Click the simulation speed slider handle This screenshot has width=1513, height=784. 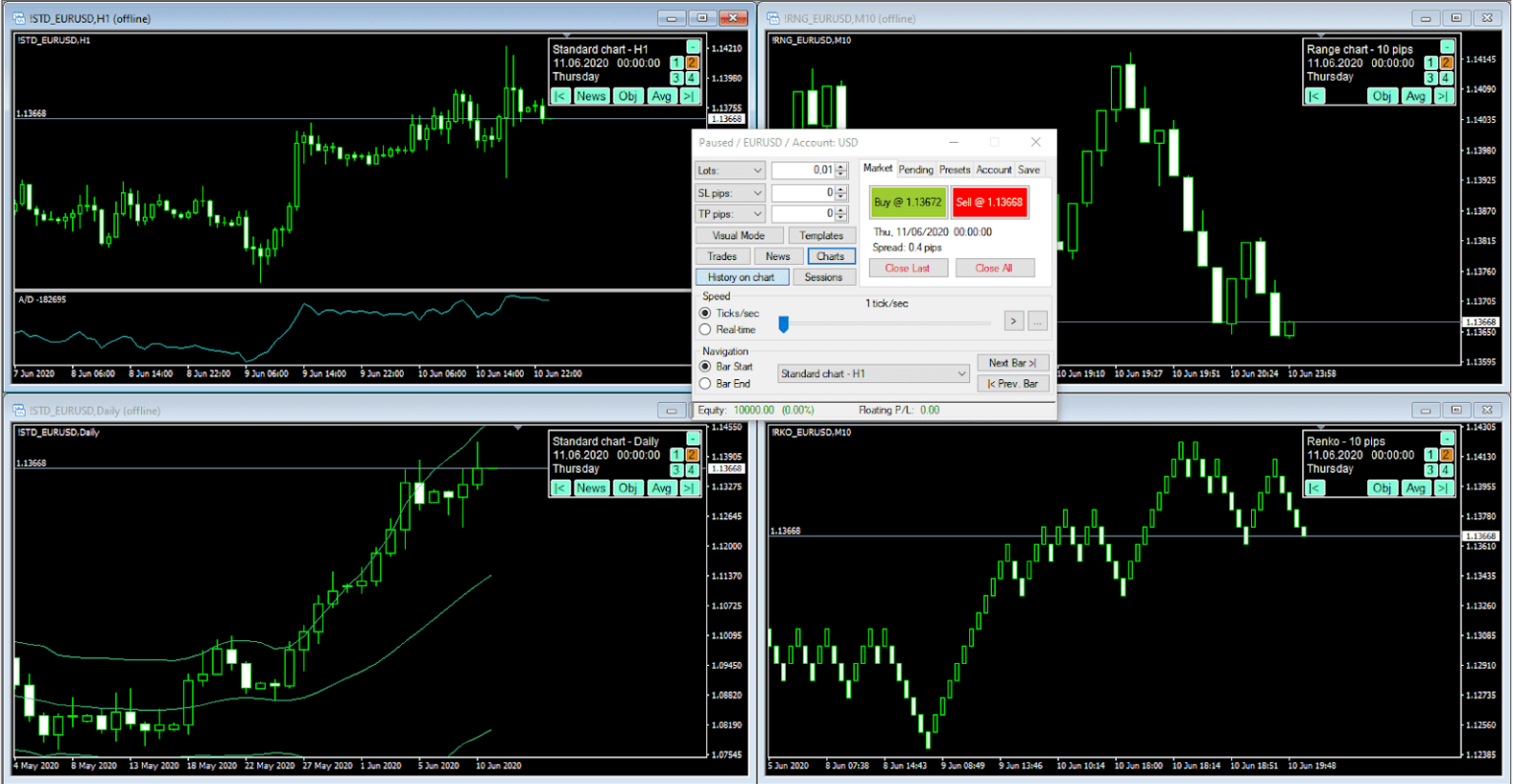click(x=784, y=323)
